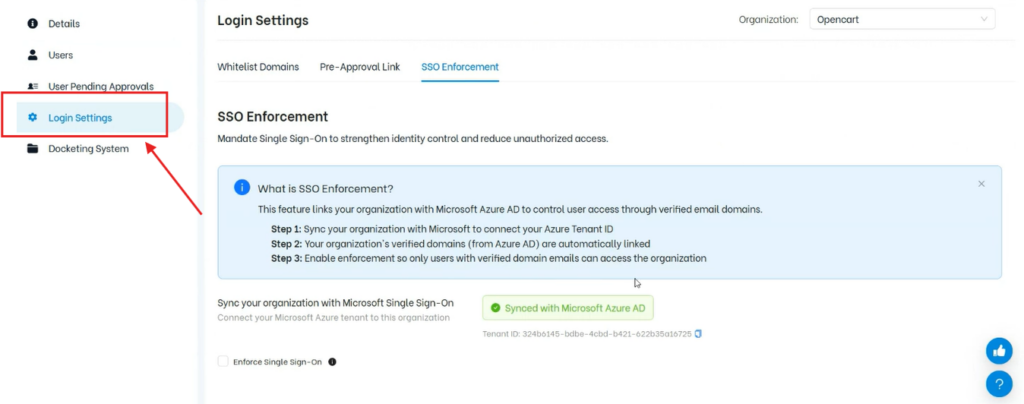Dismiss the What is SSO Enforcement banner
The height and width of the screenshot is (404, 1024).
(981, 184)
